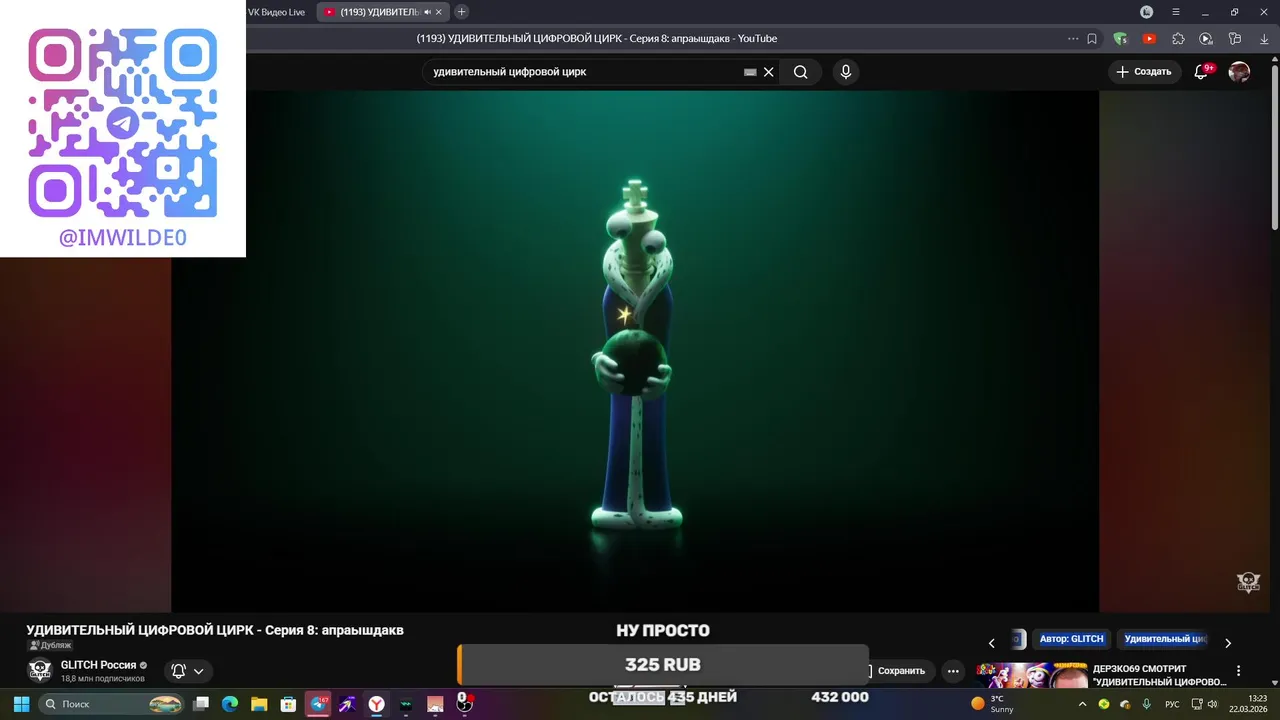
Task: Open File Explorer from taskbar
Action: [x=259, y=704]
